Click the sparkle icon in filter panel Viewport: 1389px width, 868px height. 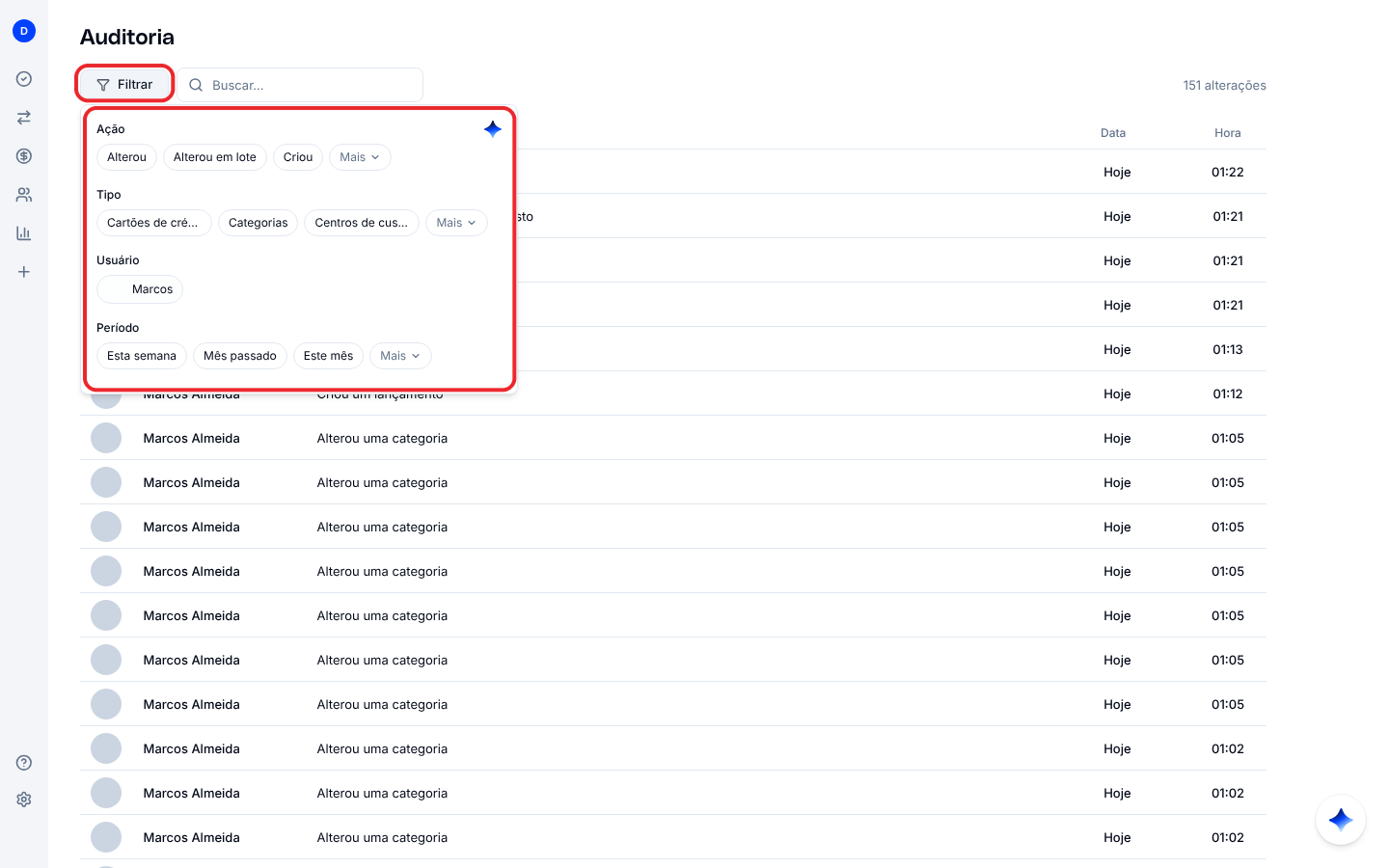pos(493,129)
